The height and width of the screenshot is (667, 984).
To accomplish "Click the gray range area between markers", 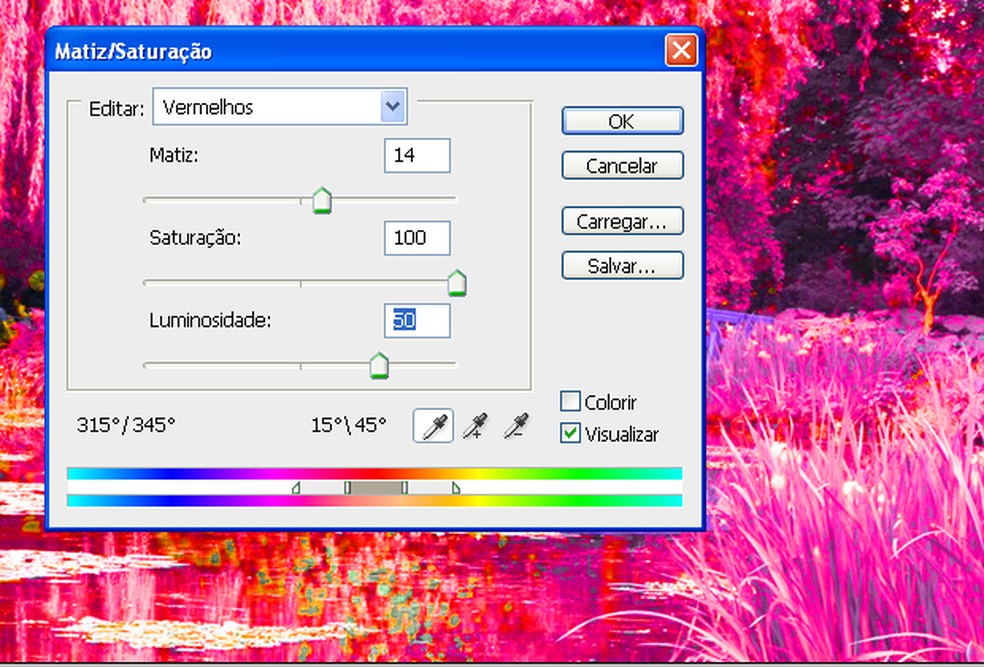I will tap(376, 488).
